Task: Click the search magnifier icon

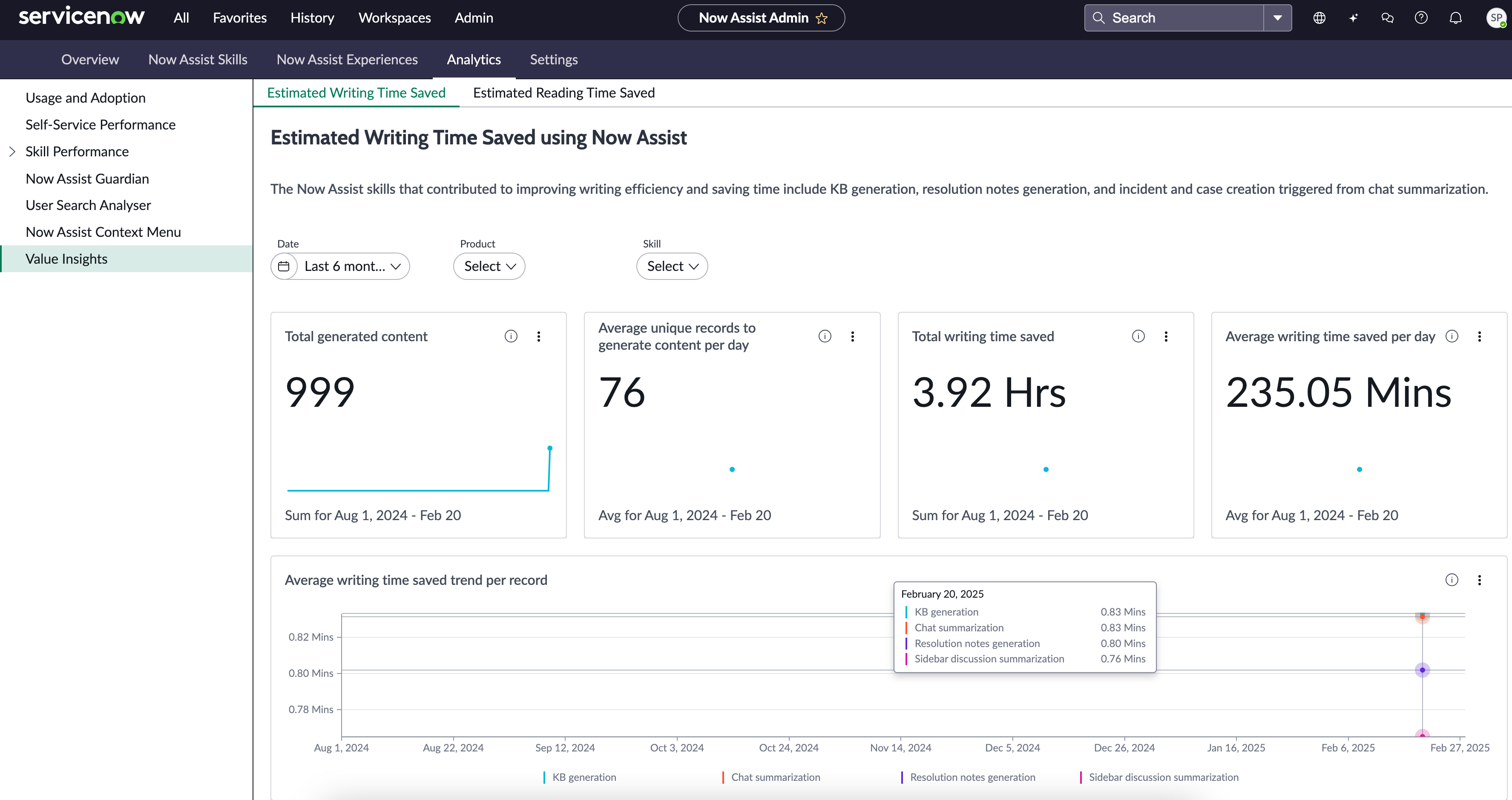Action: pyautogui.click(x=1098, y=17)
